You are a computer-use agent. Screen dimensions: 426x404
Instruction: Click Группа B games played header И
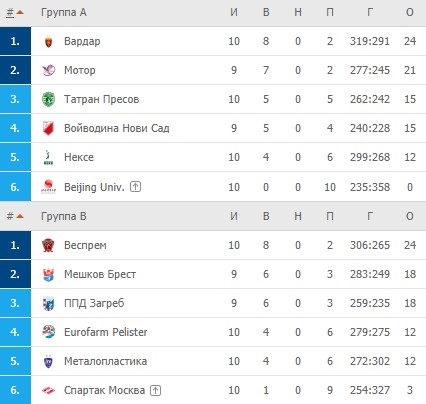tap(234, 216)
